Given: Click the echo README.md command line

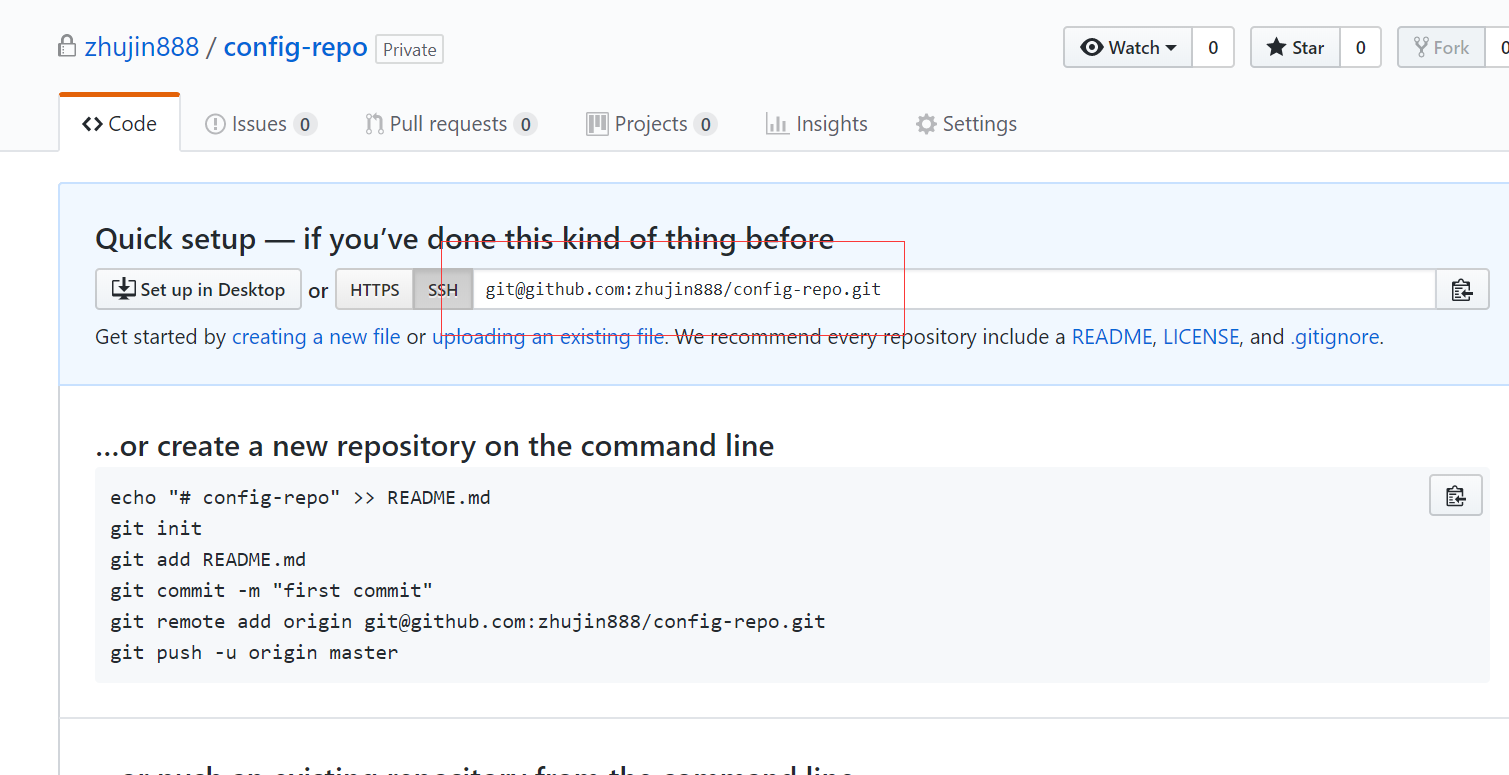Looking at the screenshot, I should [301, 497].
